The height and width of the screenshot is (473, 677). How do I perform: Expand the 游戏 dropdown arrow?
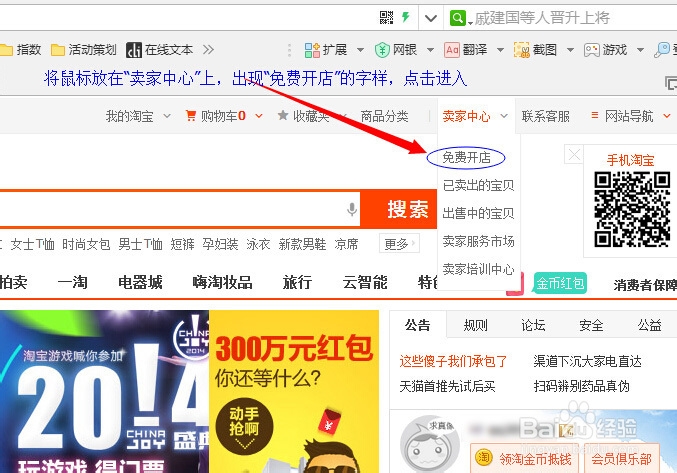click(x=640, y=50)
